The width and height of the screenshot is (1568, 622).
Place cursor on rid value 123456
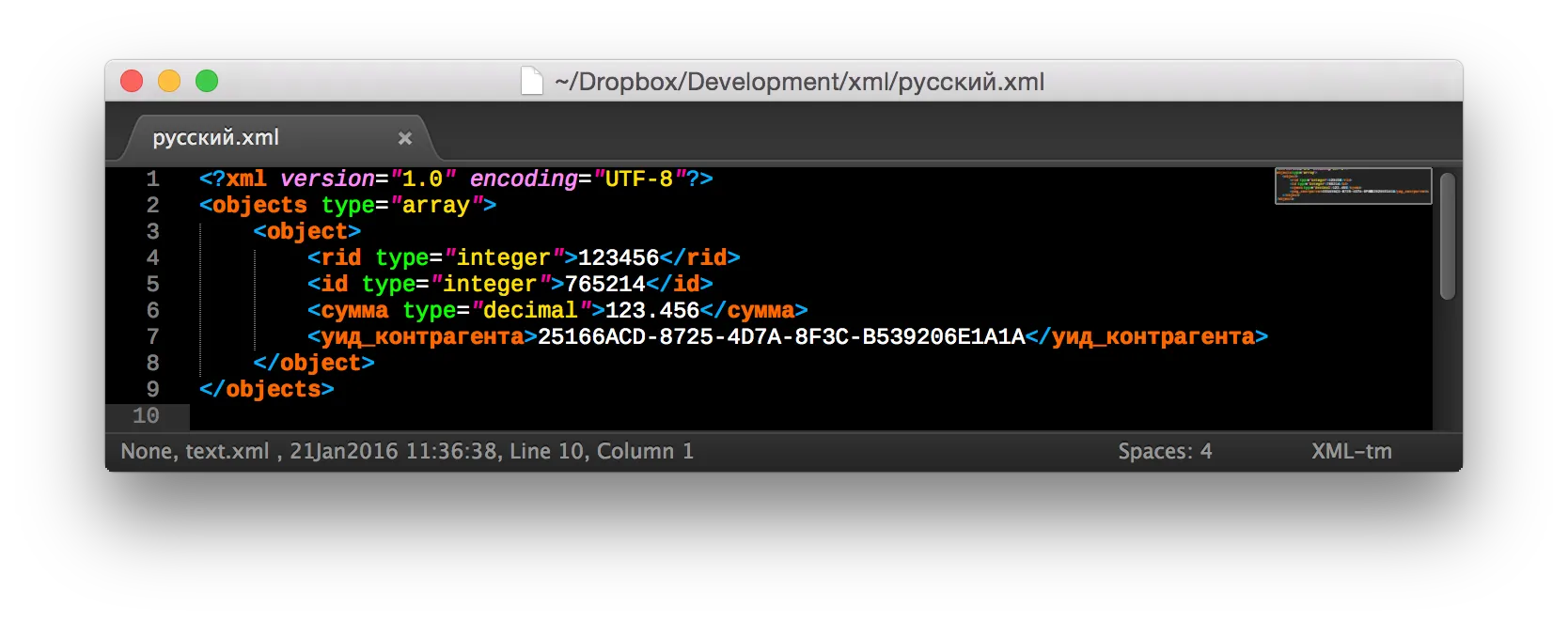[618, 258]
